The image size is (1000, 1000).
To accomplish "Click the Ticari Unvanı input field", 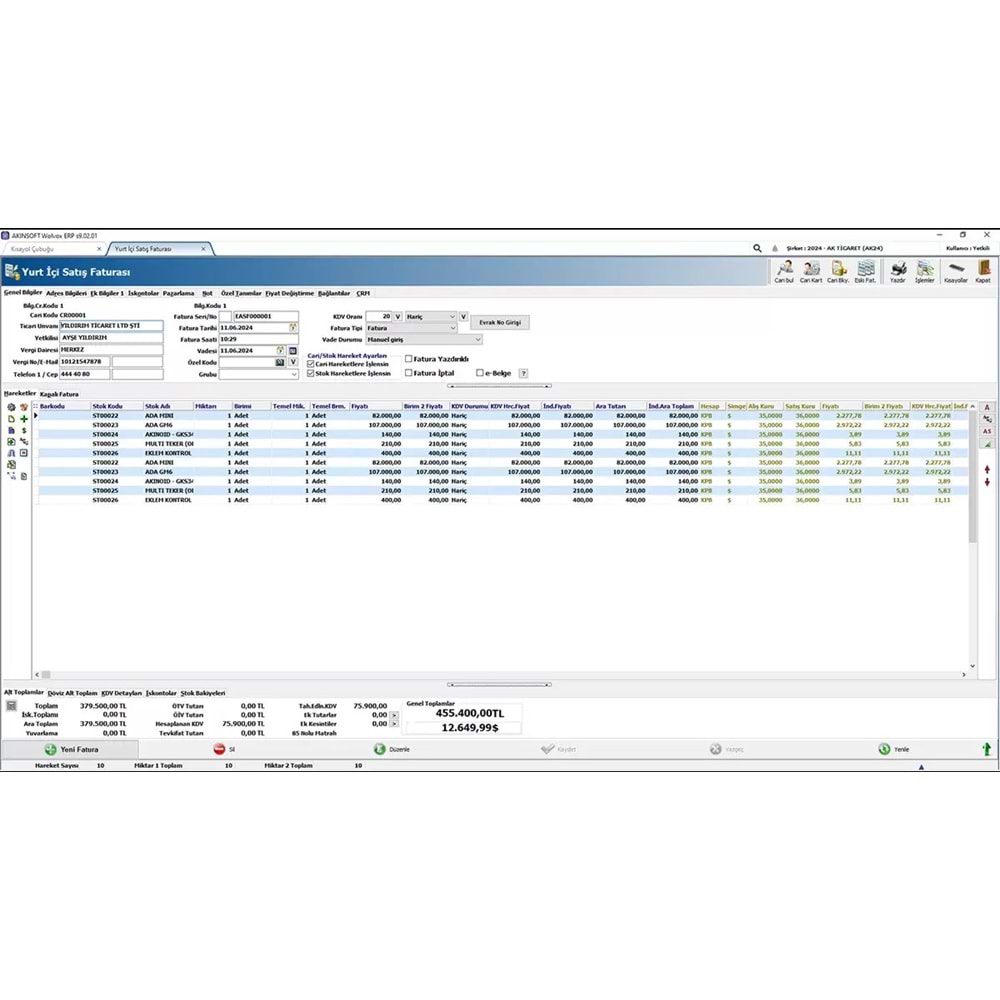I will tap(112, 326).
